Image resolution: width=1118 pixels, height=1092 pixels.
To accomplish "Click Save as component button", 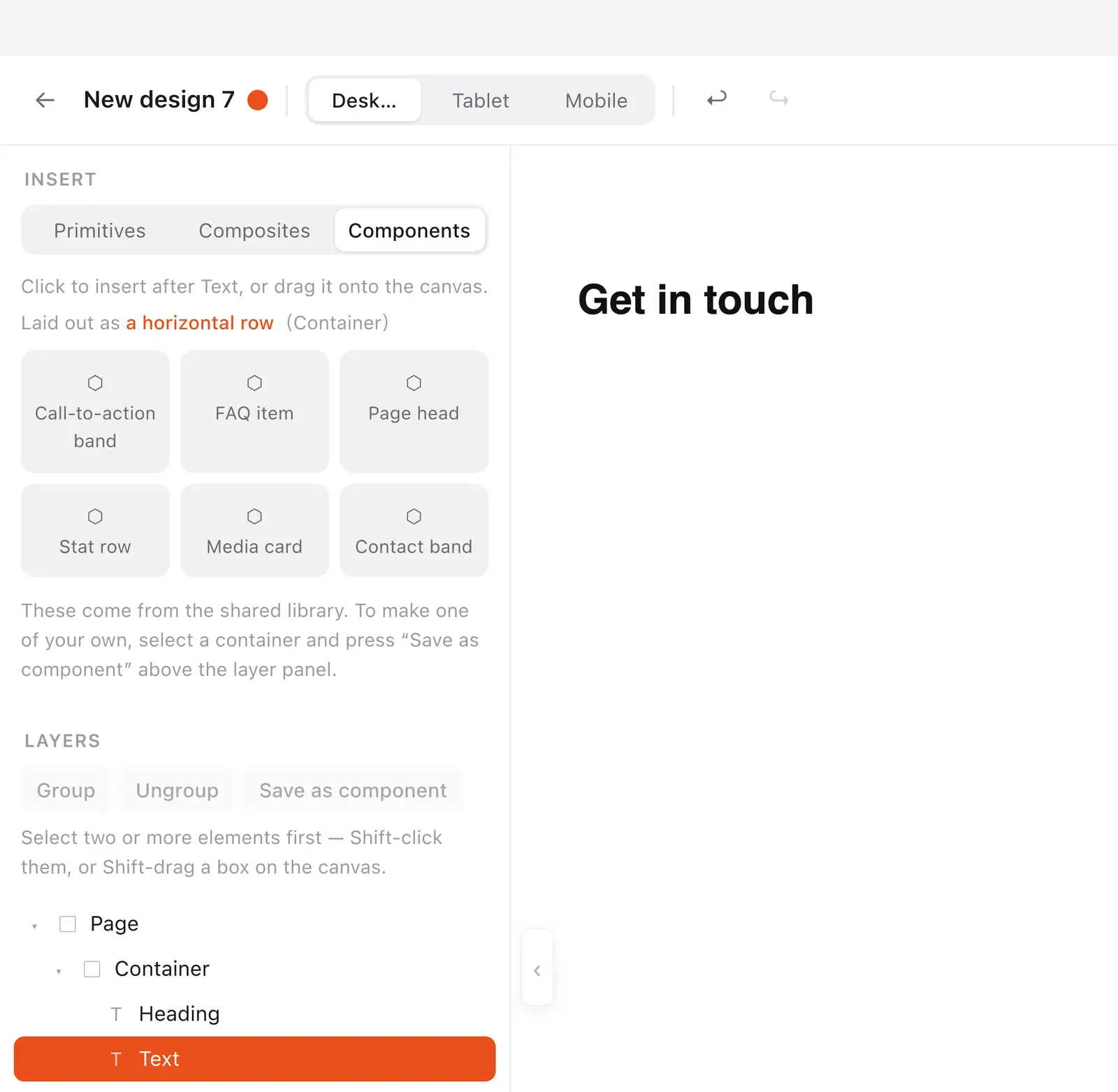I will coord(353,790).
